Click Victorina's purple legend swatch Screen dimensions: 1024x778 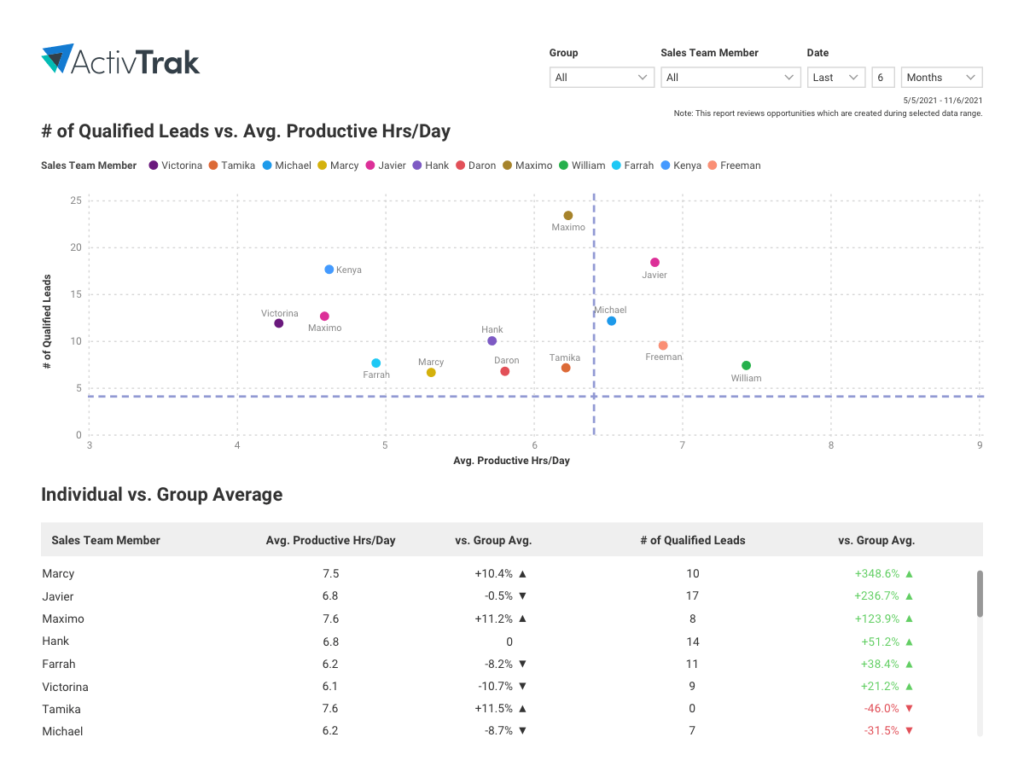[x=153, y=165]
